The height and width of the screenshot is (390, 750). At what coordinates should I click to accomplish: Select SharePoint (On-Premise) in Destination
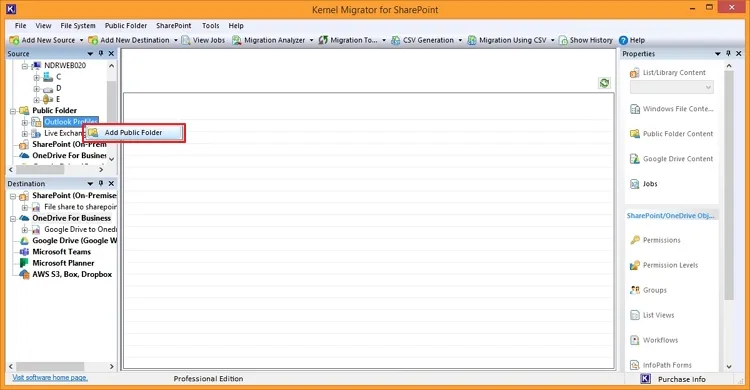tap(74, 196)
